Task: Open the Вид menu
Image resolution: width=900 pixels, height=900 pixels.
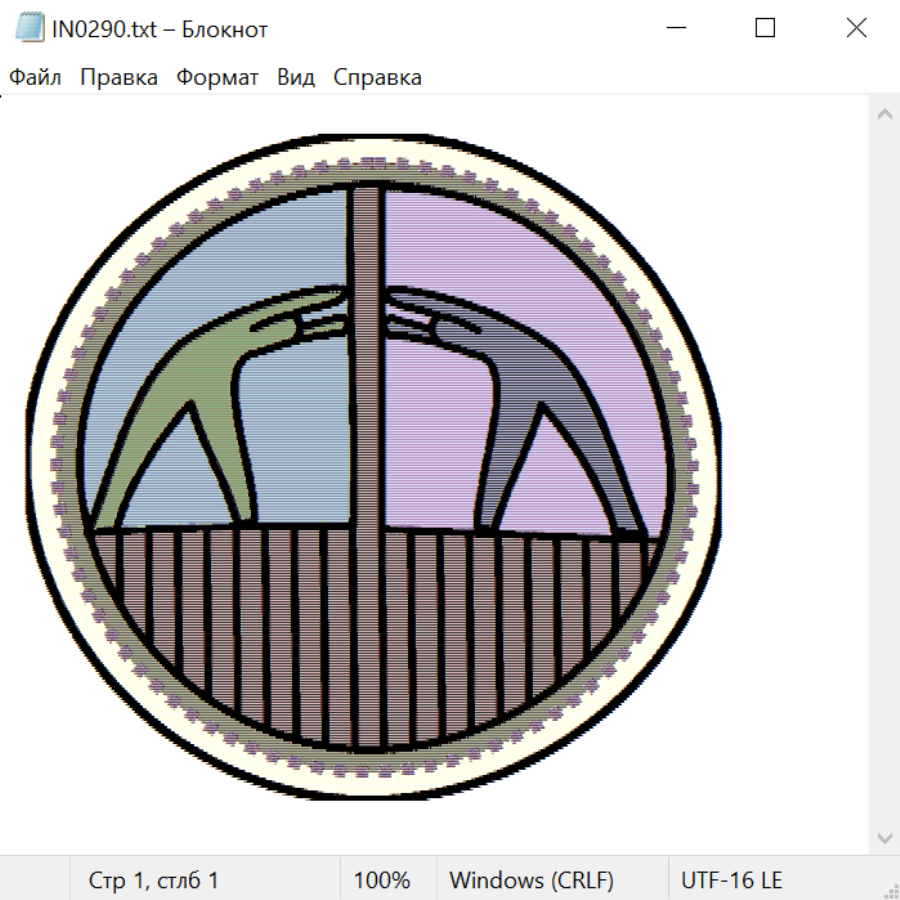Action: (296, 78)
